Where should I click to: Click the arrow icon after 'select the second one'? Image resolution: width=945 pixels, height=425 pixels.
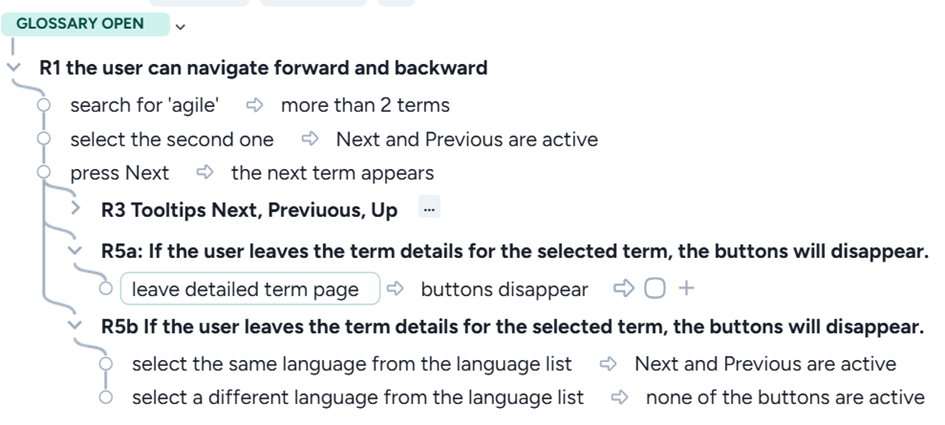pos(309,139)
